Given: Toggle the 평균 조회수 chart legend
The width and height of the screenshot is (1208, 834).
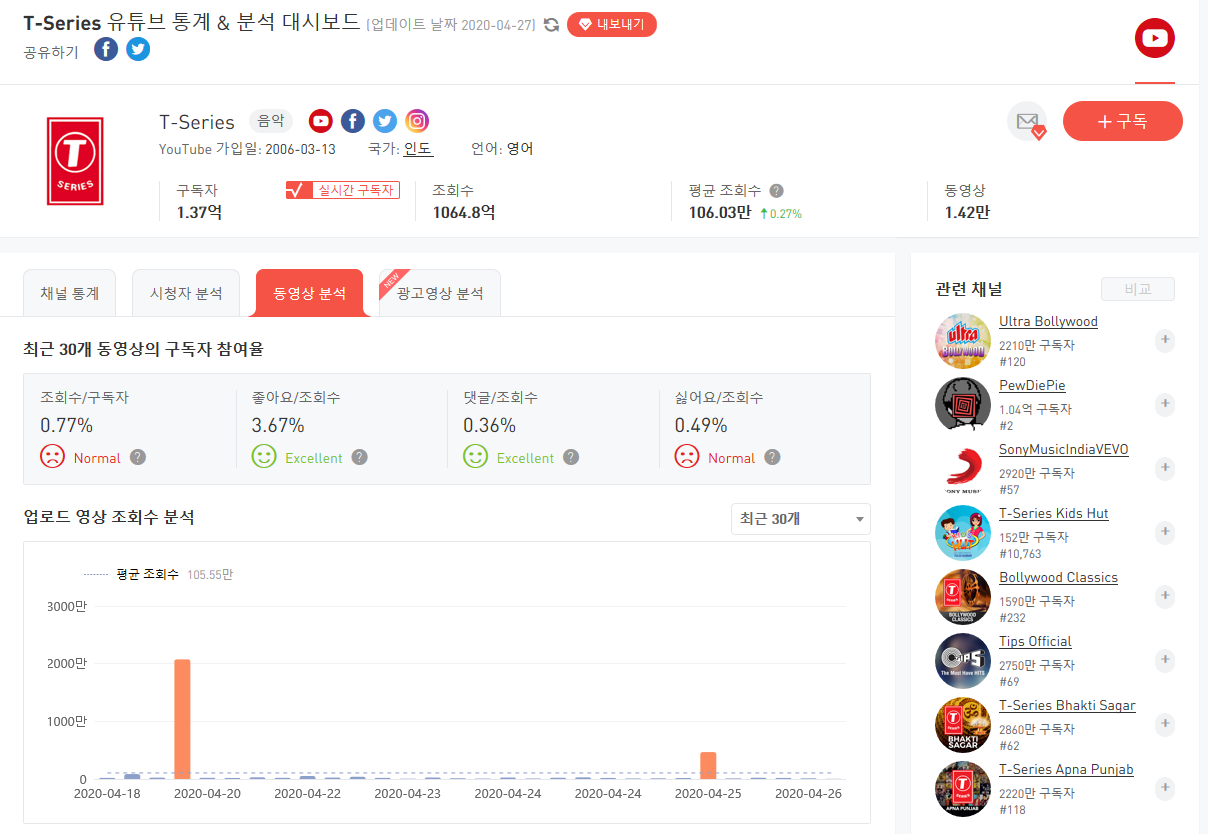Looking at the screenshot, I should [158, 575].
